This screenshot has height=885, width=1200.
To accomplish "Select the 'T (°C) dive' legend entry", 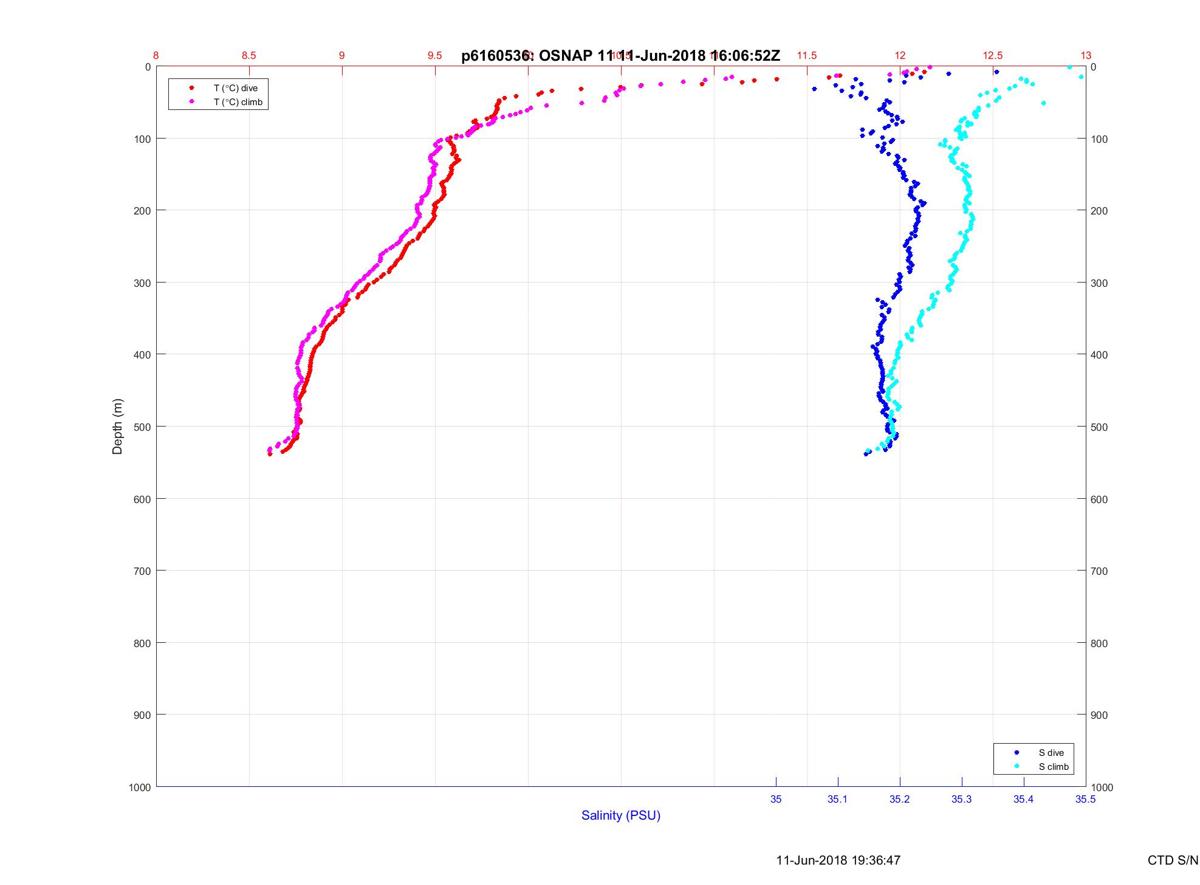I will click(235, 88).
